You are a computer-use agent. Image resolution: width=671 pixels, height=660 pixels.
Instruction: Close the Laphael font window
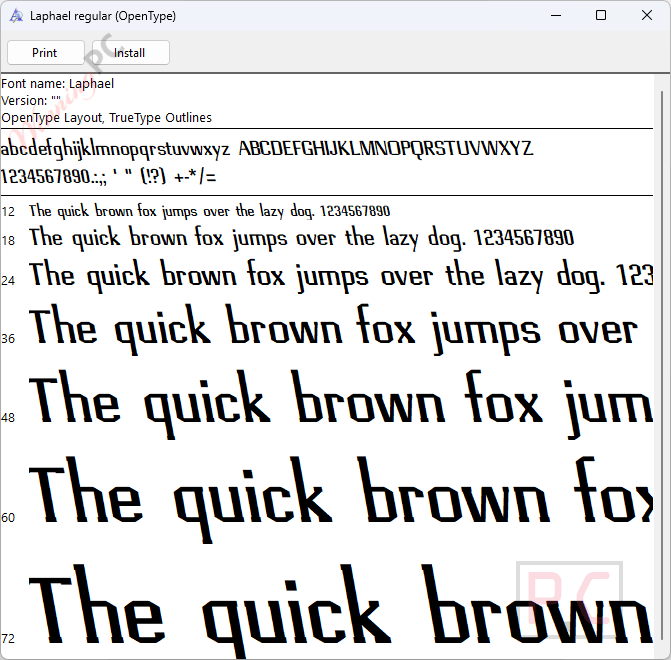pyautogui.click(x=647, y=15)
